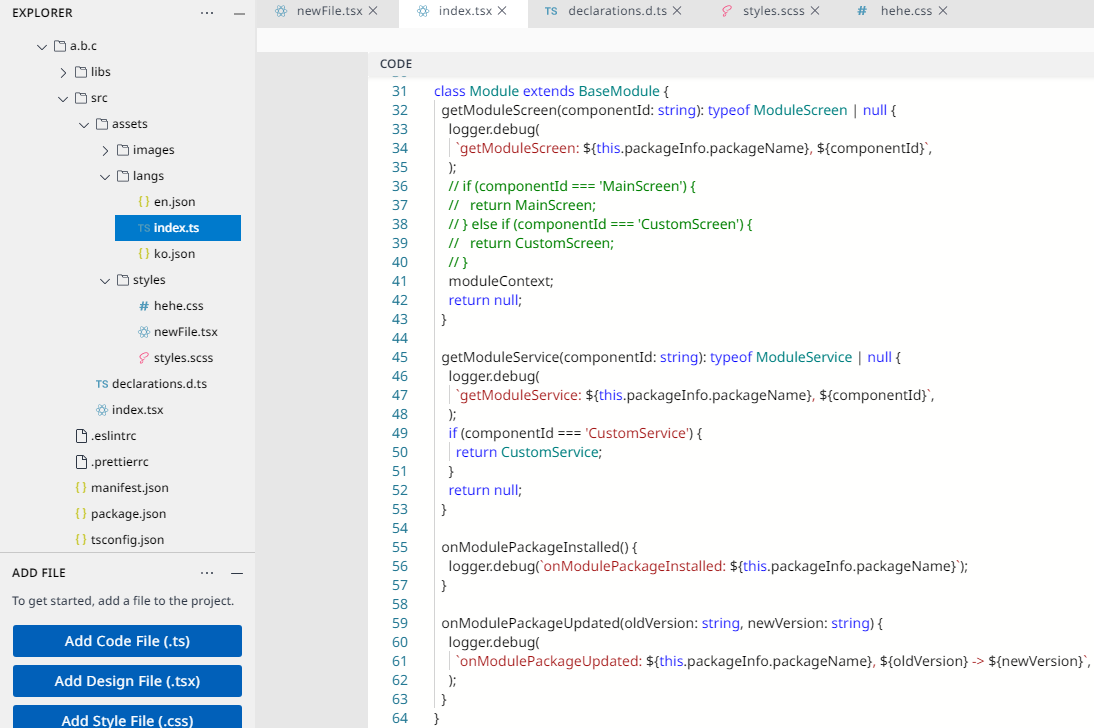This screenshot has width=1094, height=728.
Task: Collapse the assets folder chevron
Action: click(84, 124)
